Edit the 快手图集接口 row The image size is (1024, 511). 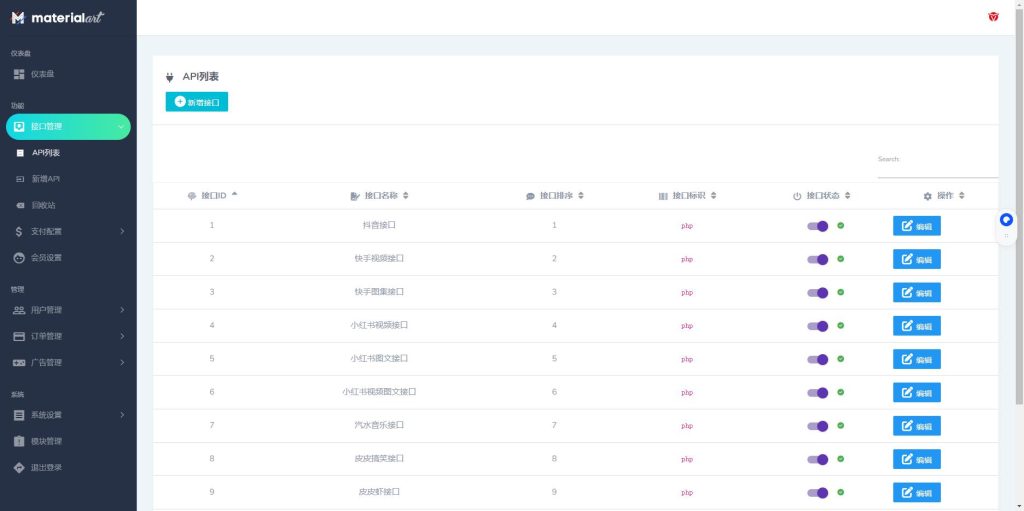point(917,293)
